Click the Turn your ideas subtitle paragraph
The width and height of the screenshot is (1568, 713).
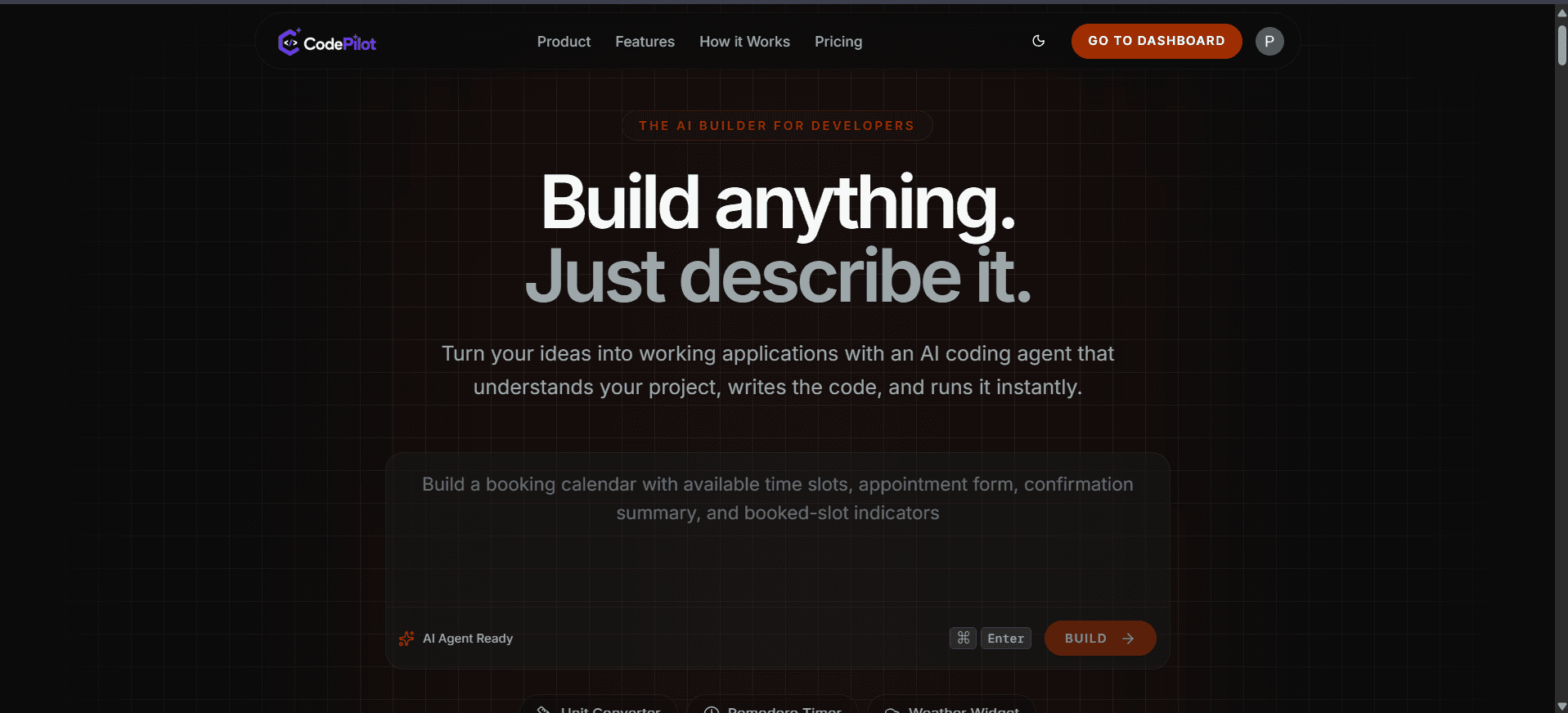(x=778, y=370)
